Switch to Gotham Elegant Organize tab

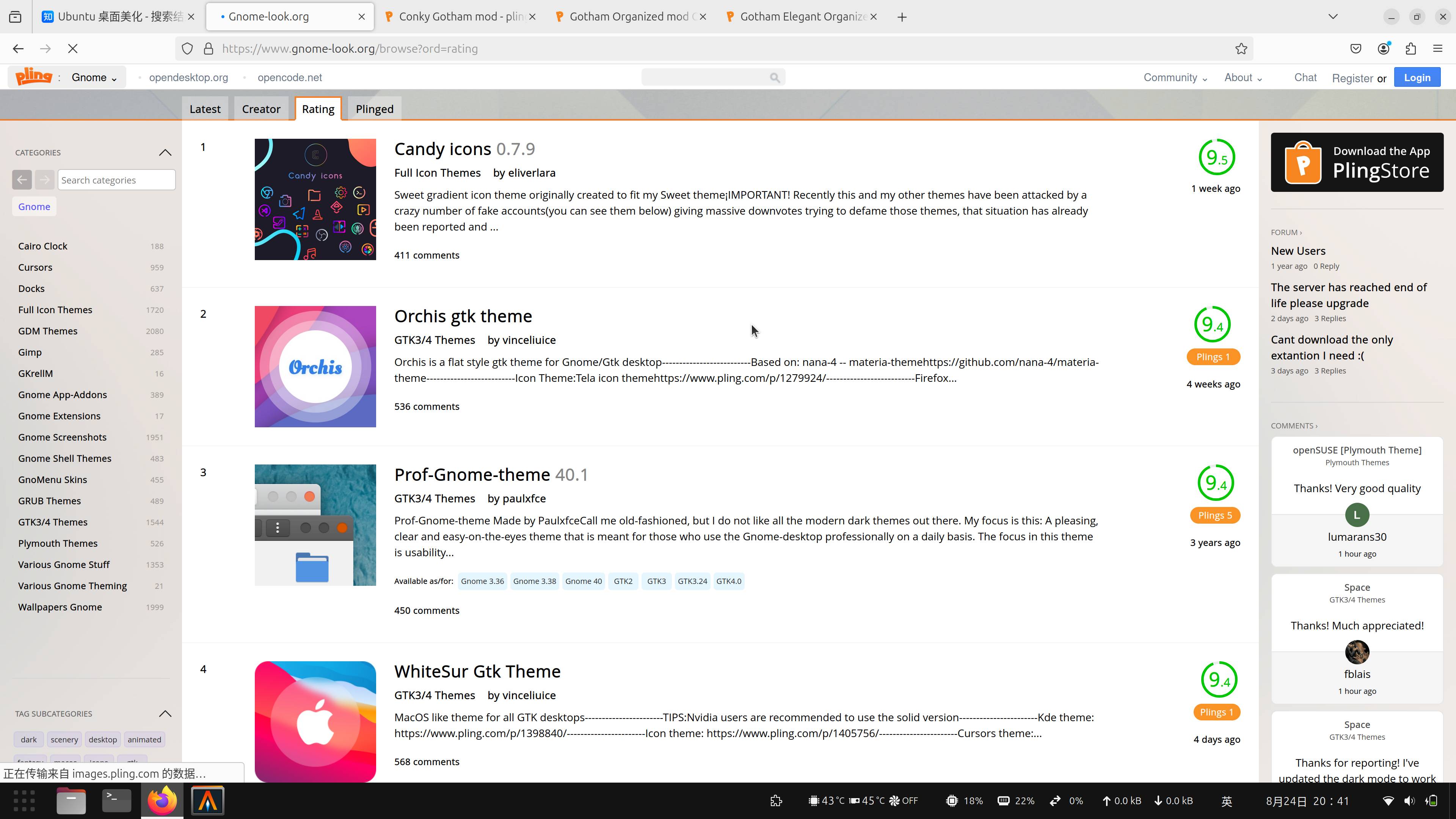(802, 17)
